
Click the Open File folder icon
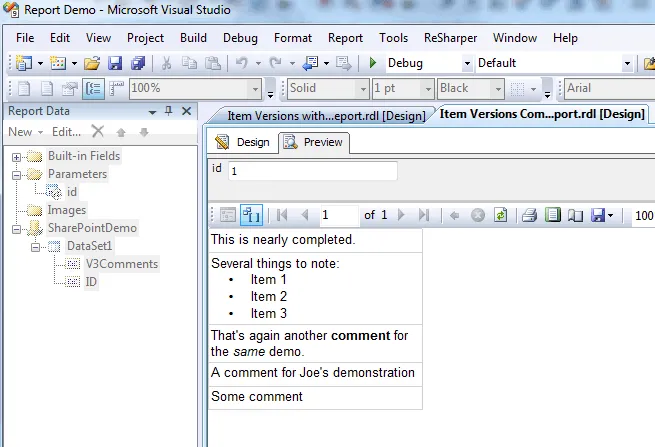pos(93,63)
